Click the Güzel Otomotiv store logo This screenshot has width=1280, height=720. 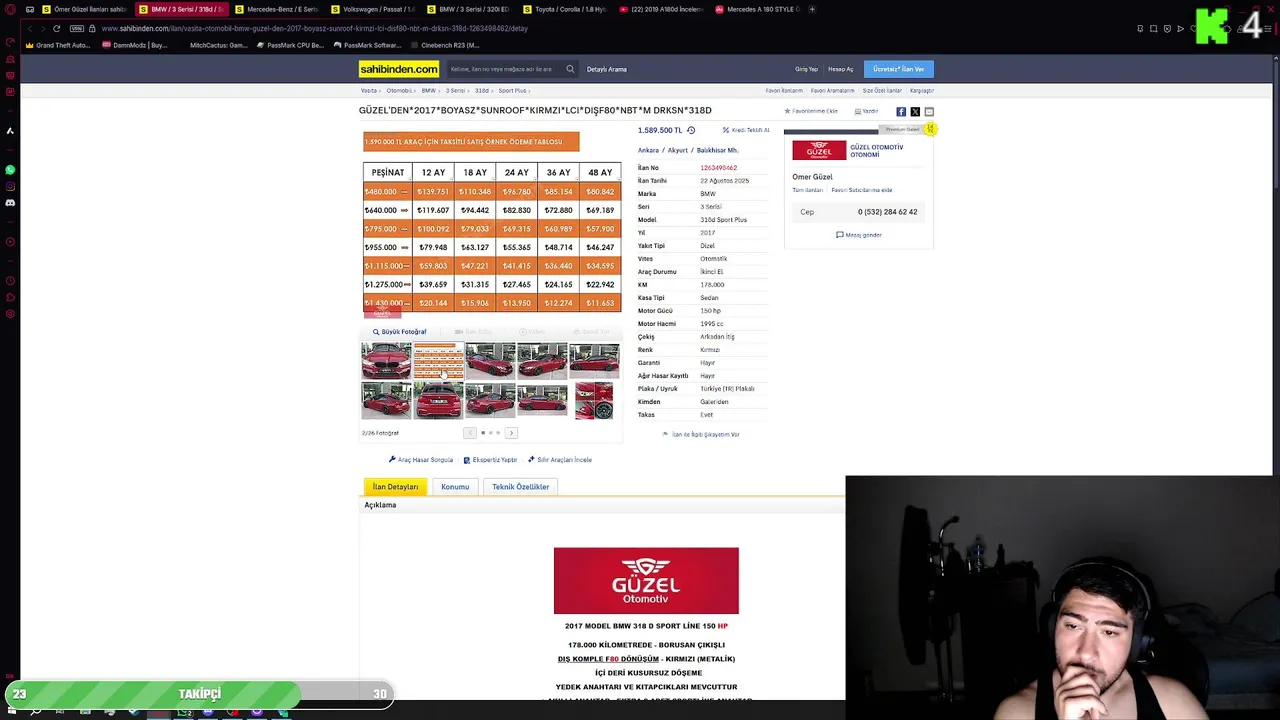[819, 150]
